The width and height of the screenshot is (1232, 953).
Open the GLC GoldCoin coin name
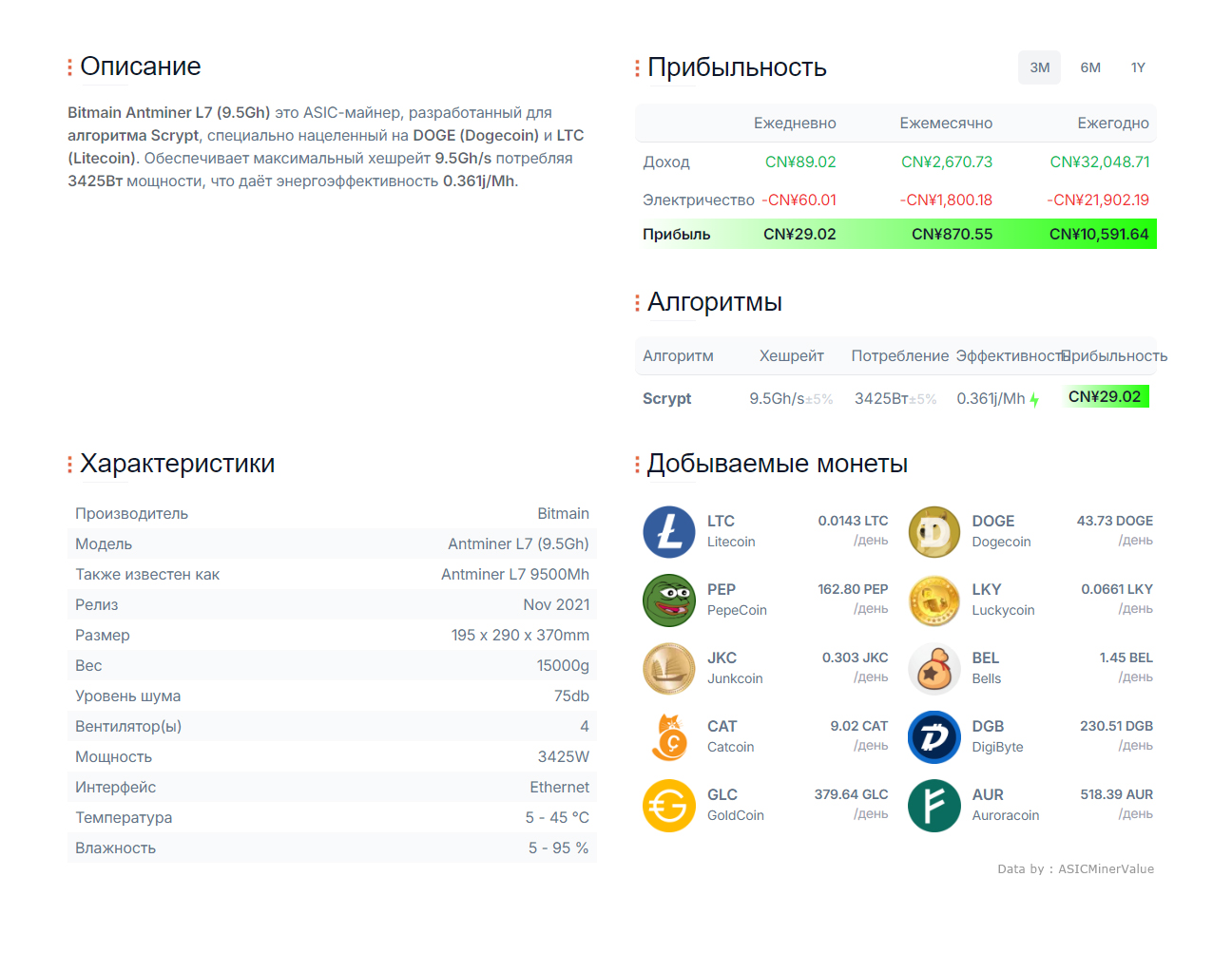(x=736, y=805)
